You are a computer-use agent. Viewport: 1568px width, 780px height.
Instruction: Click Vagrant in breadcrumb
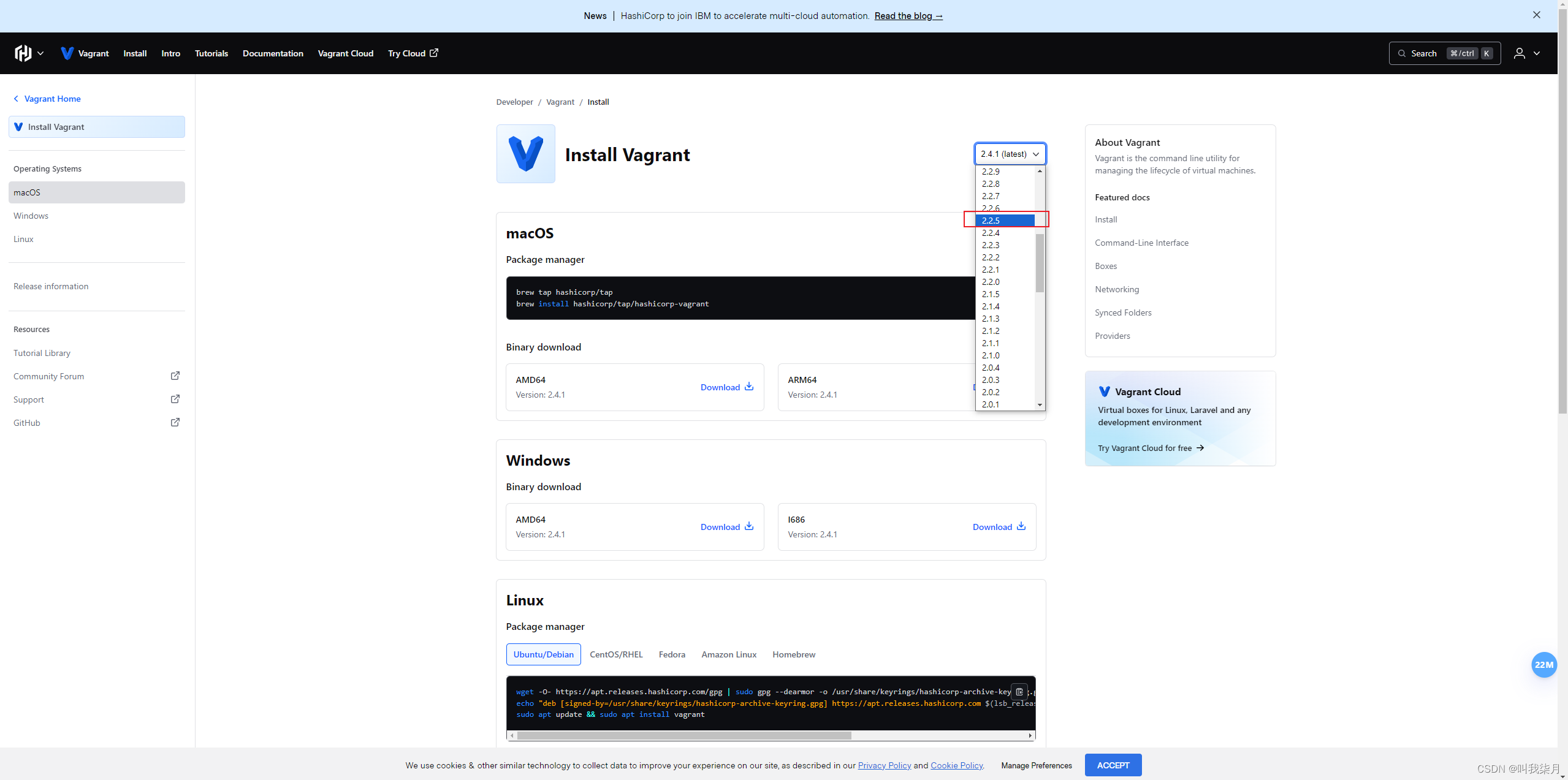[560, 102]
